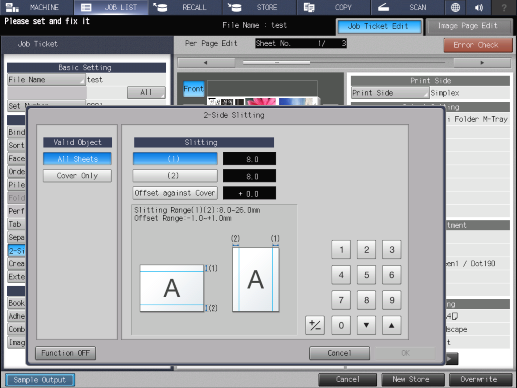This screenshot has height=388, width=517.
Task: Open the All pages selector button
Action: click(146, 92)
